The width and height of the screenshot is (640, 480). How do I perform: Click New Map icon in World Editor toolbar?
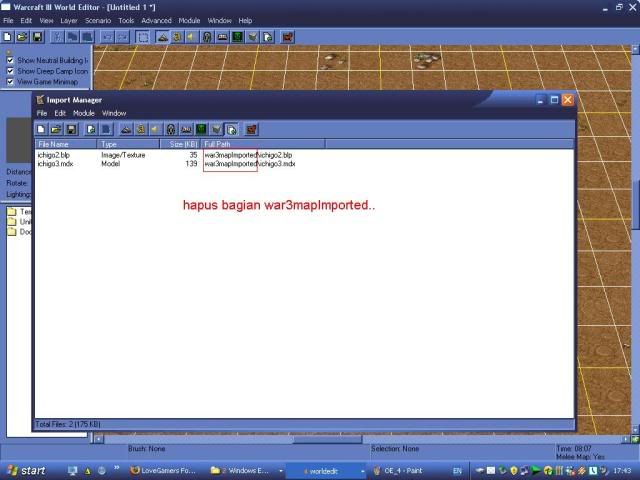pos(7,37)
